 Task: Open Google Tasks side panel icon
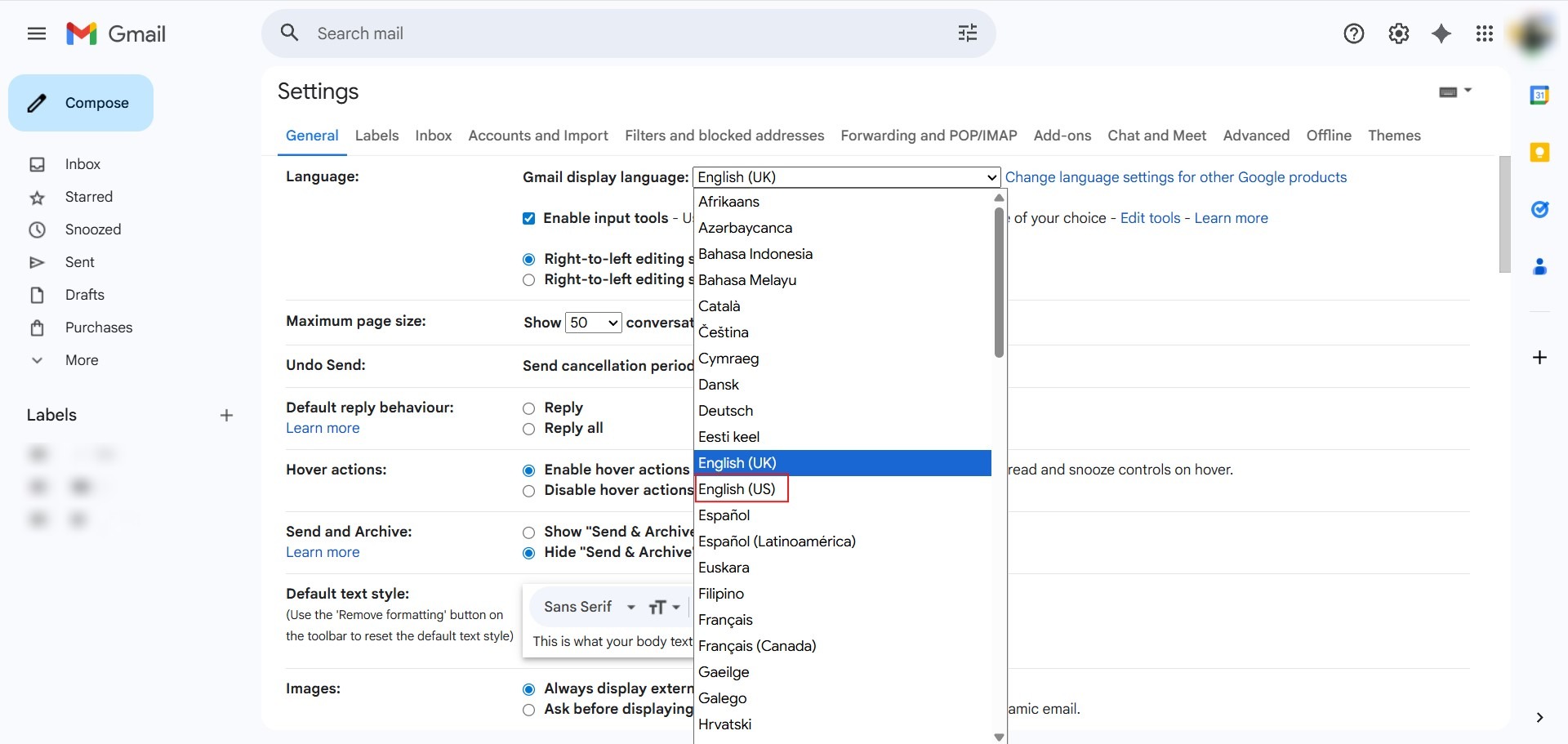click(x=1539, y=210)
